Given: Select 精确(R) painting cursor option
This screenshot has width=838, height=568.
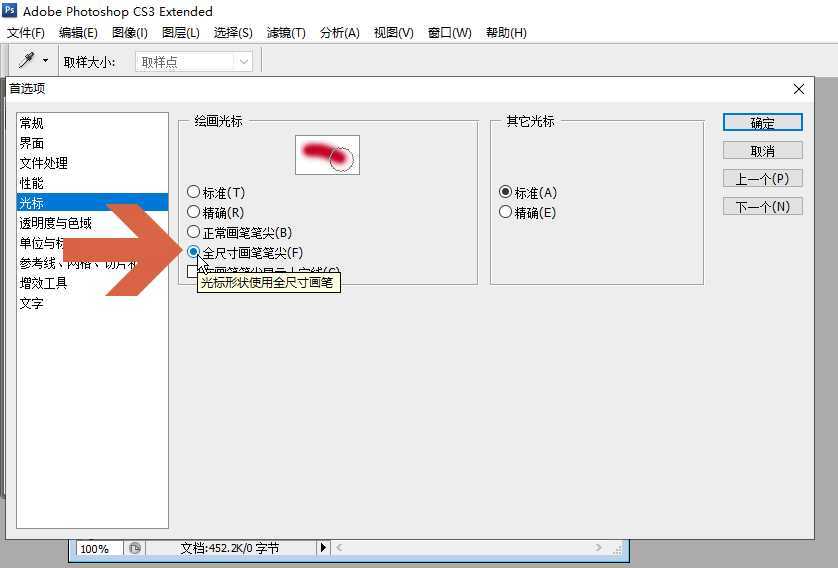Looking at the screenshot, I should (194, 212).
